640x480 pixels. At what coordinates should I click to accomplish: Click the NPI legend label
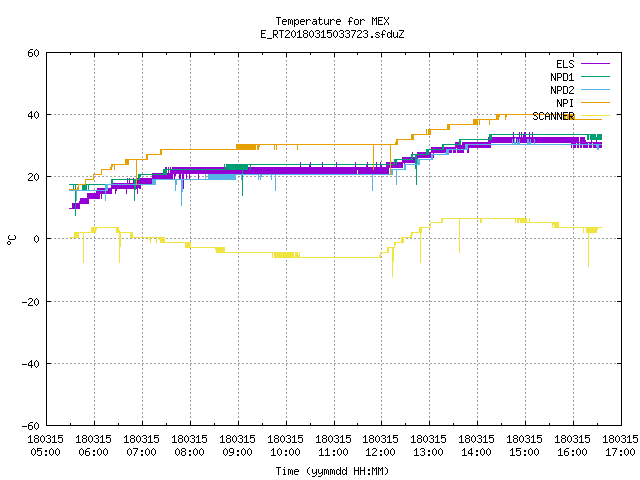point(565,103)
